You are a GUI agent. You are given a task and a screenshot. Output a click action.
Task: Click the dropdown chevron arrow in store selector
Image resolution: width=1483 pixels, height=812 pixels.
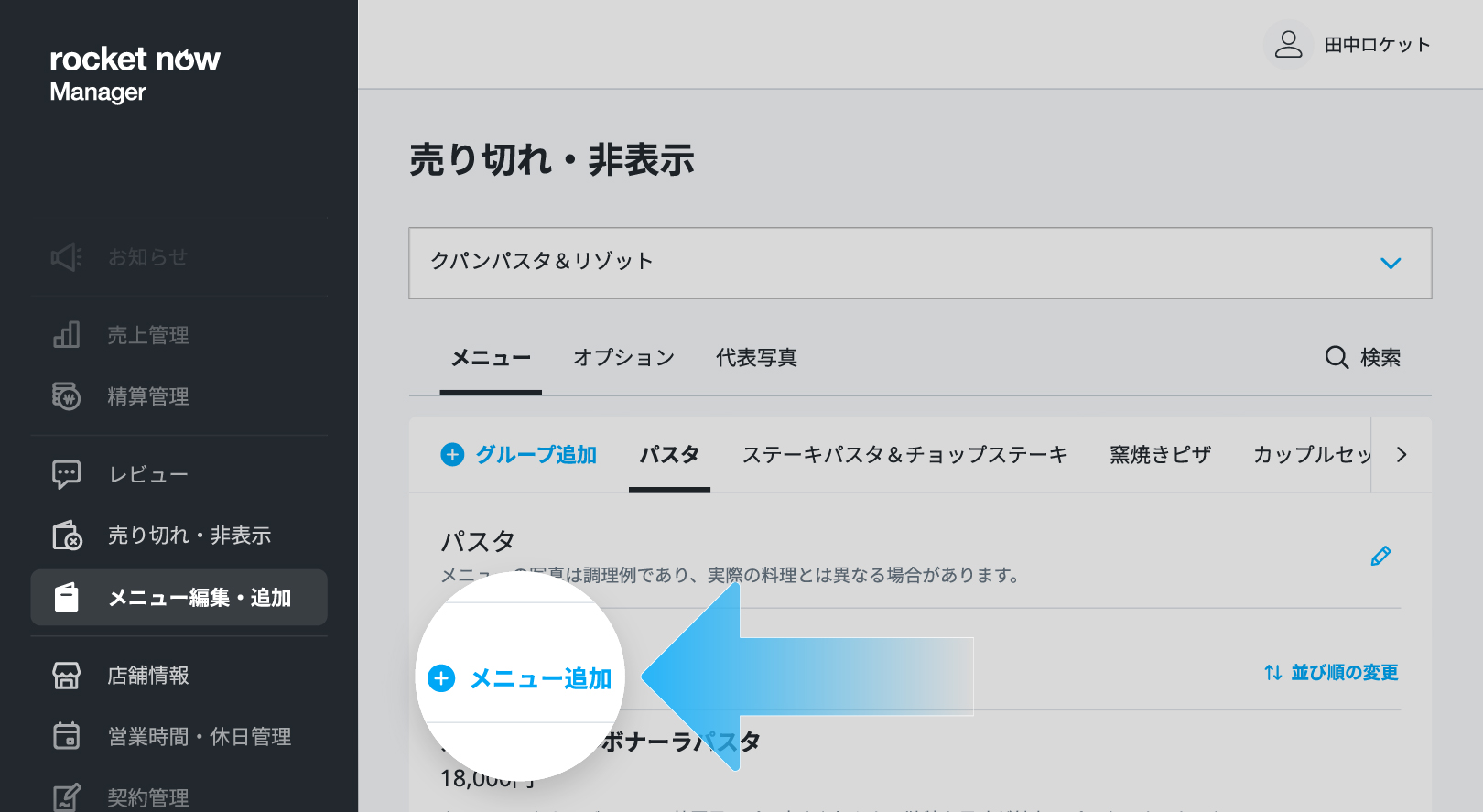click(1391, 264)
